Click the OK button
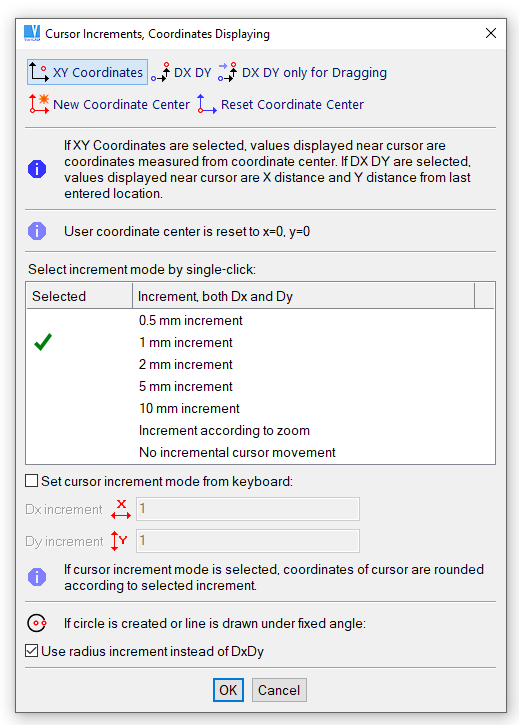Screen dimensions: 519x725 (x=228, y=690)
